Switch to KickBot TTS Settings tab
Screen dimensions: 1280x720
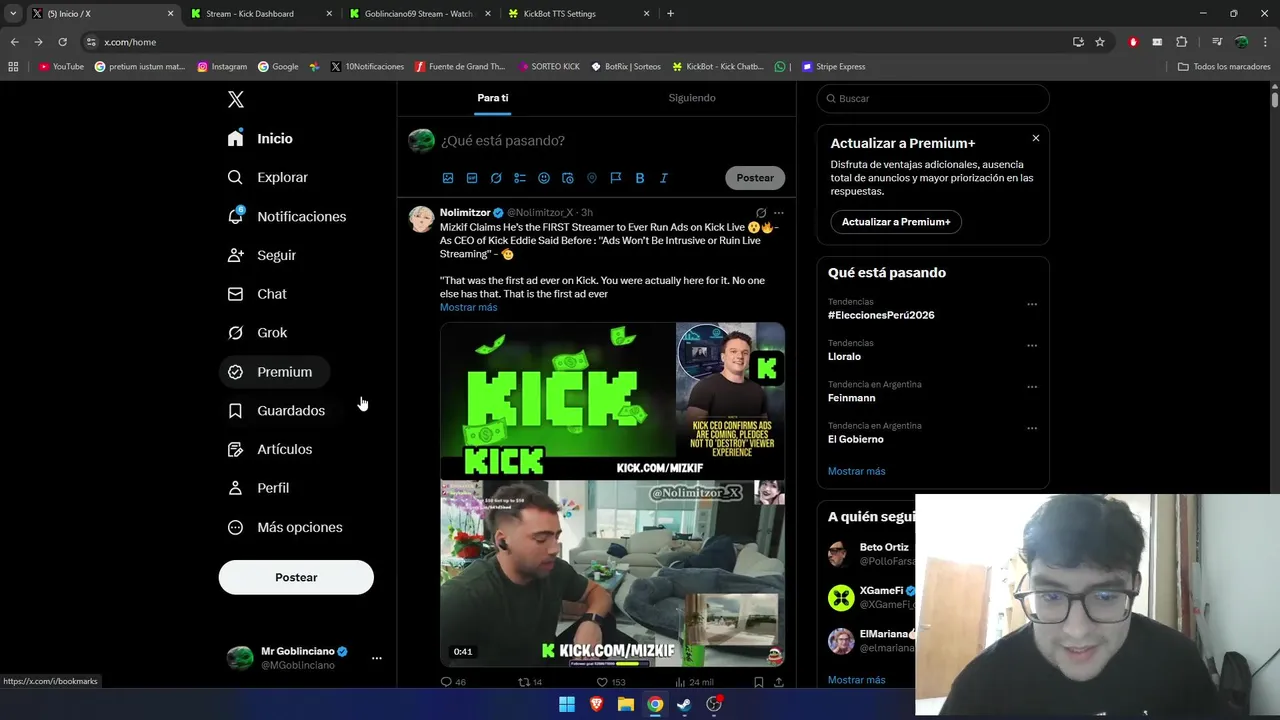pos(578,14)
